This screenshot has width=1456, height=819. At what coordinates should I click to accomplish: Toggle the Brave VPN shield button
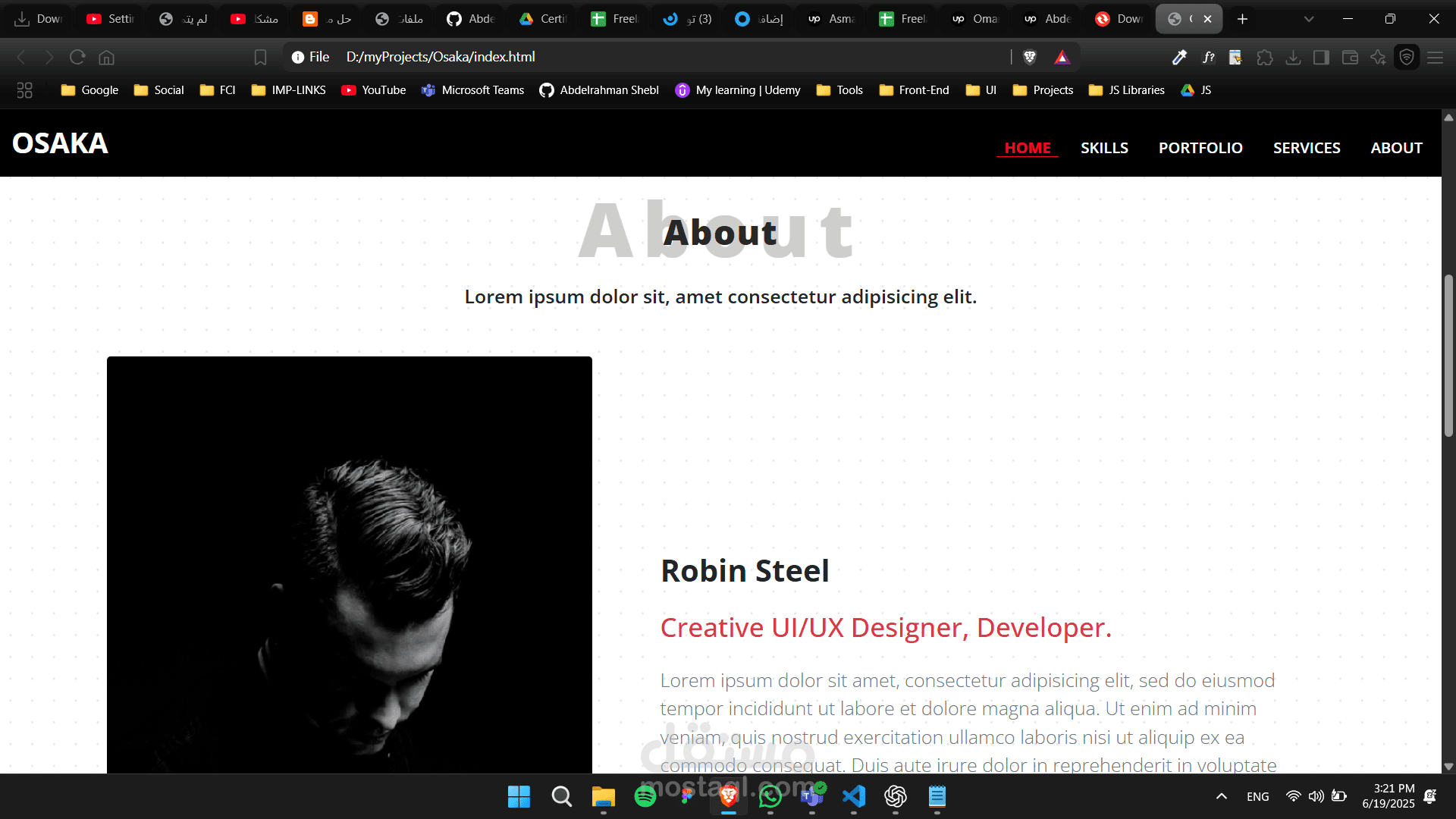pyautogui.click(x=1407, y=58)
